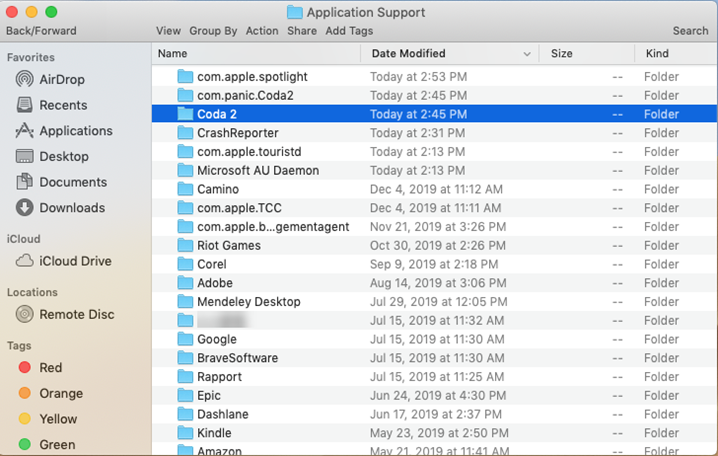The height and width of the screenshot is (456, 718).
Task: Click the Search toolbar item
Action: [690, 31]
